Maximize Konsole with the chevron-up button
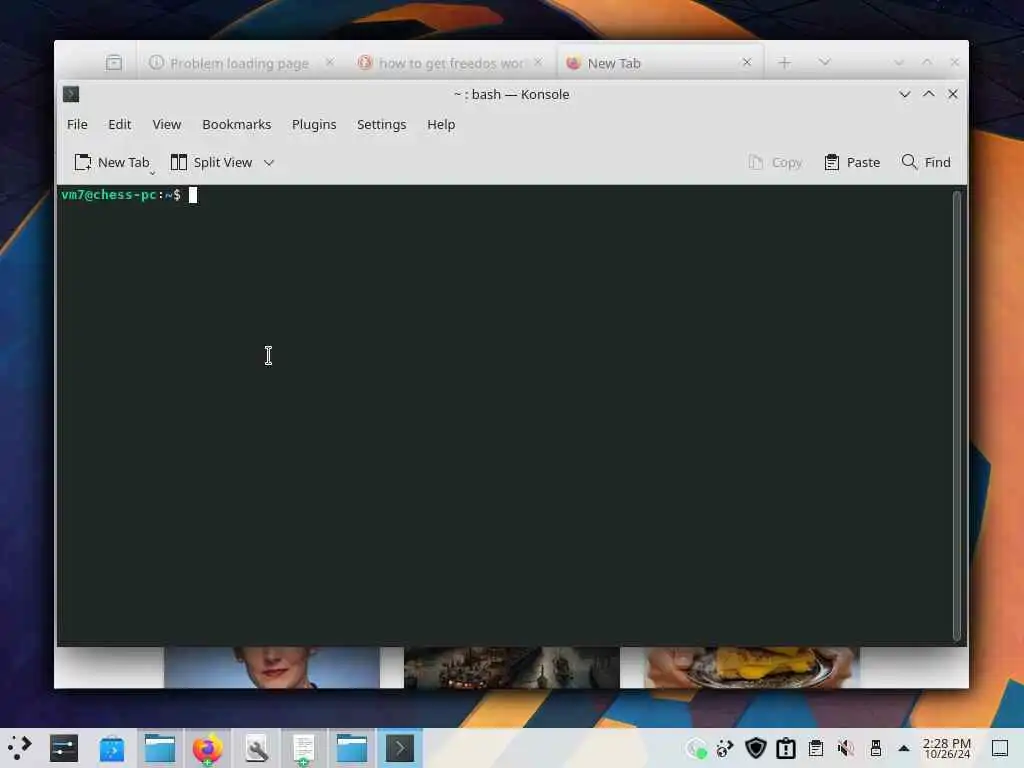Viewport: 1024px width, 768px height. click(929, 94)
